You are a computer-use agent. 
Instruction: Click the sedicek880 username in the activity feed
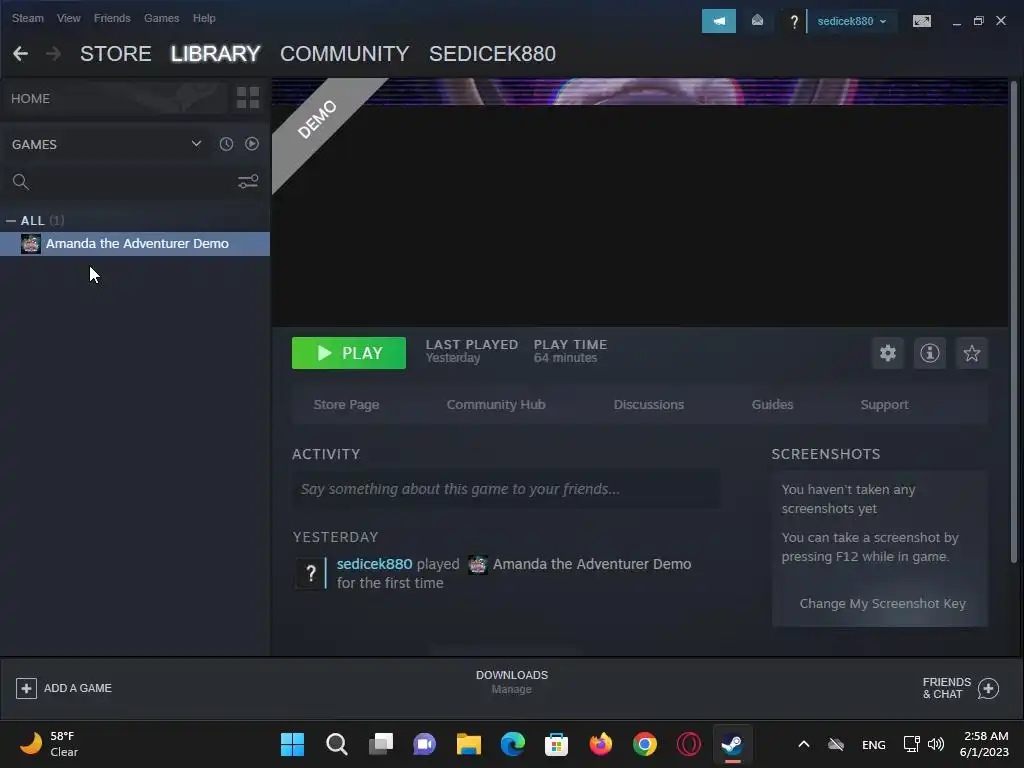tap(374, 564)
